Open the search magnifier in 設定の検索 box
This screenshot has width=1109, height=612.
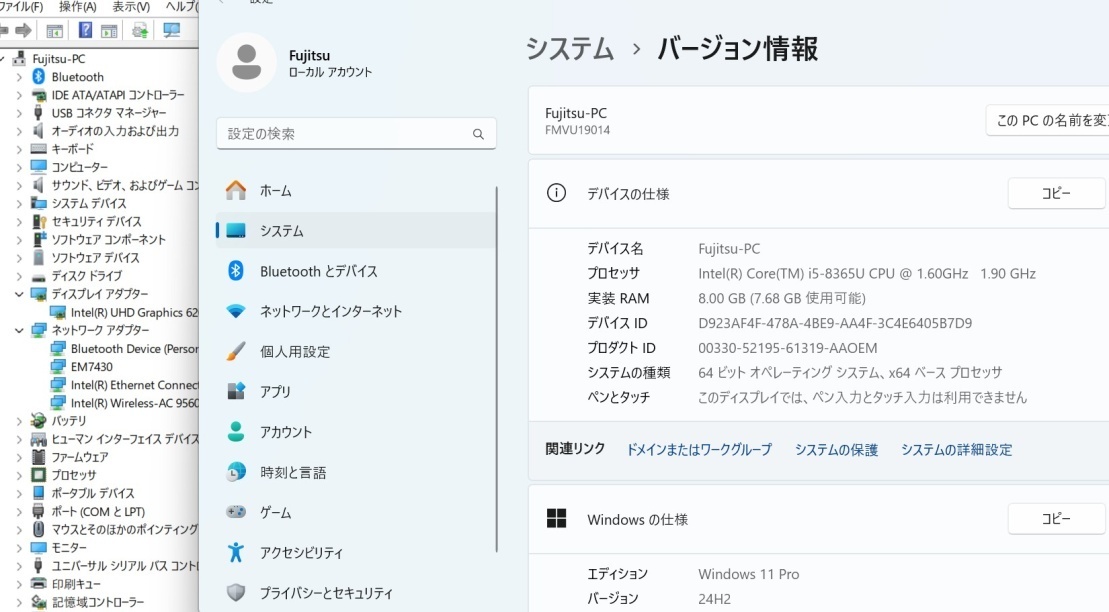(x=478, y=134)
